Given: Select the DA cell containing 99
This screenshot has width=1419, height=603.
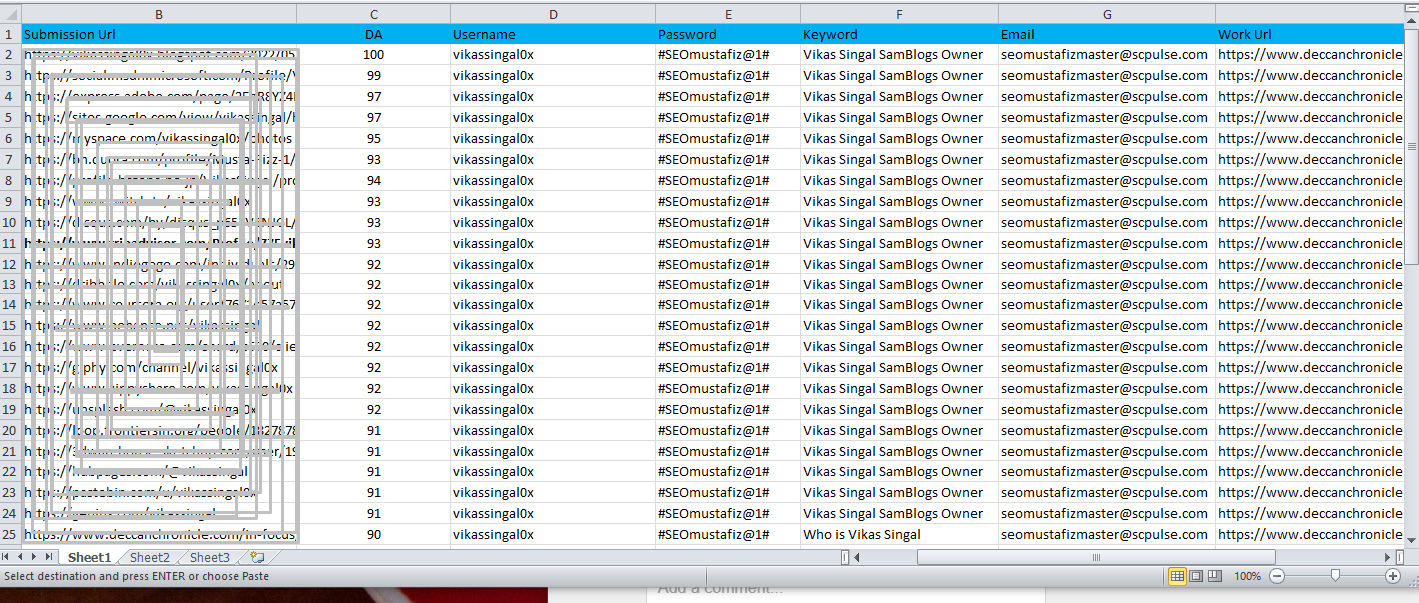Looking at the screenshot, I should 374,75.
